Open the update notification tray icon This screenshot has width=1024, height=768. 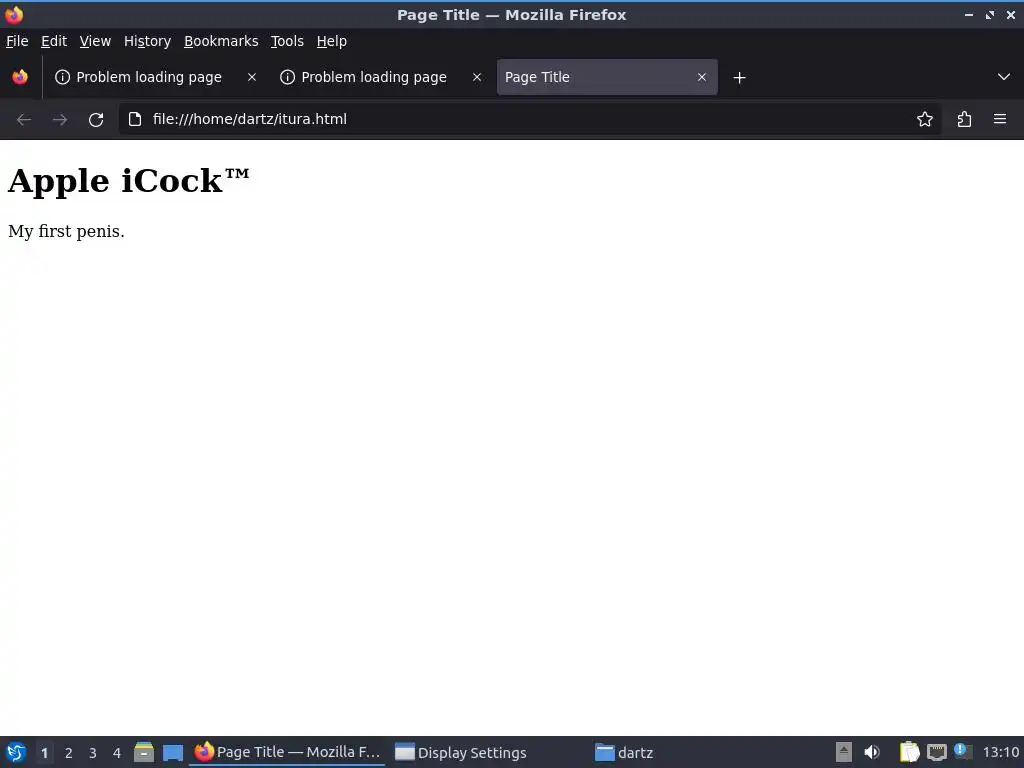click(x=963, y=751)
